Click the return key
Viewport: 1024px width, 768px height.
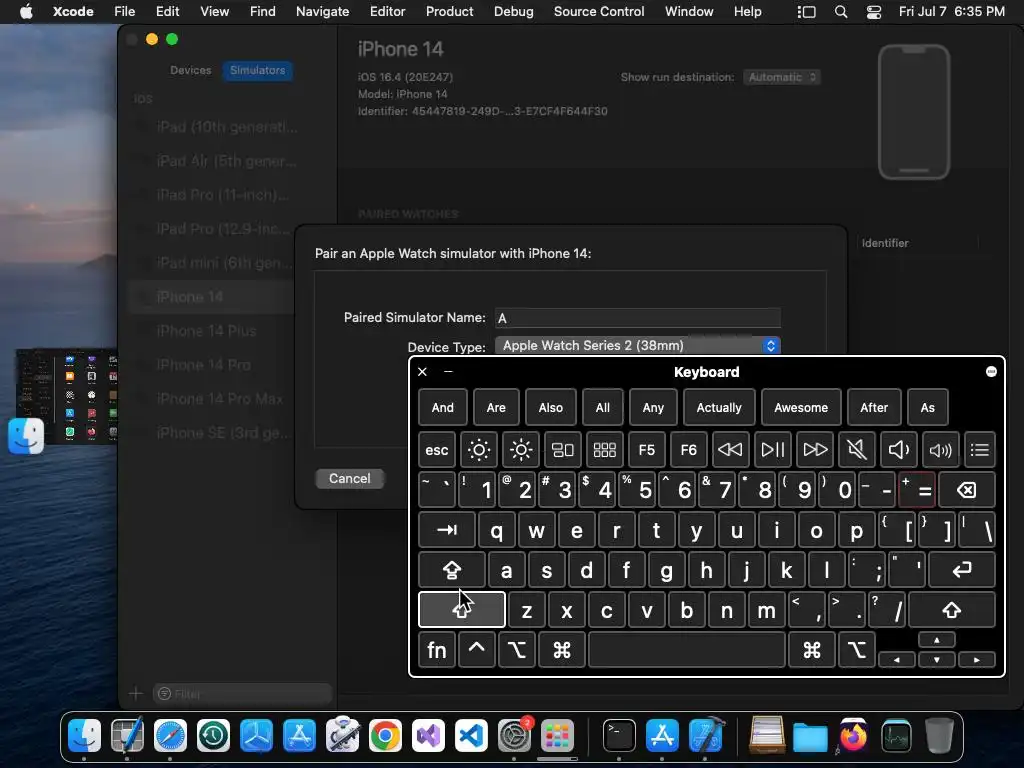(x=962, y=570)
